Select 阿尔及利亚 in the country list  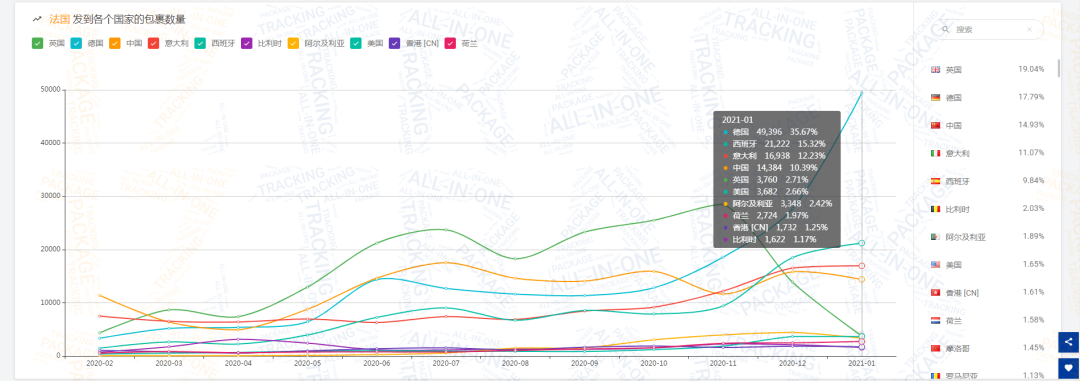point(966,237)
